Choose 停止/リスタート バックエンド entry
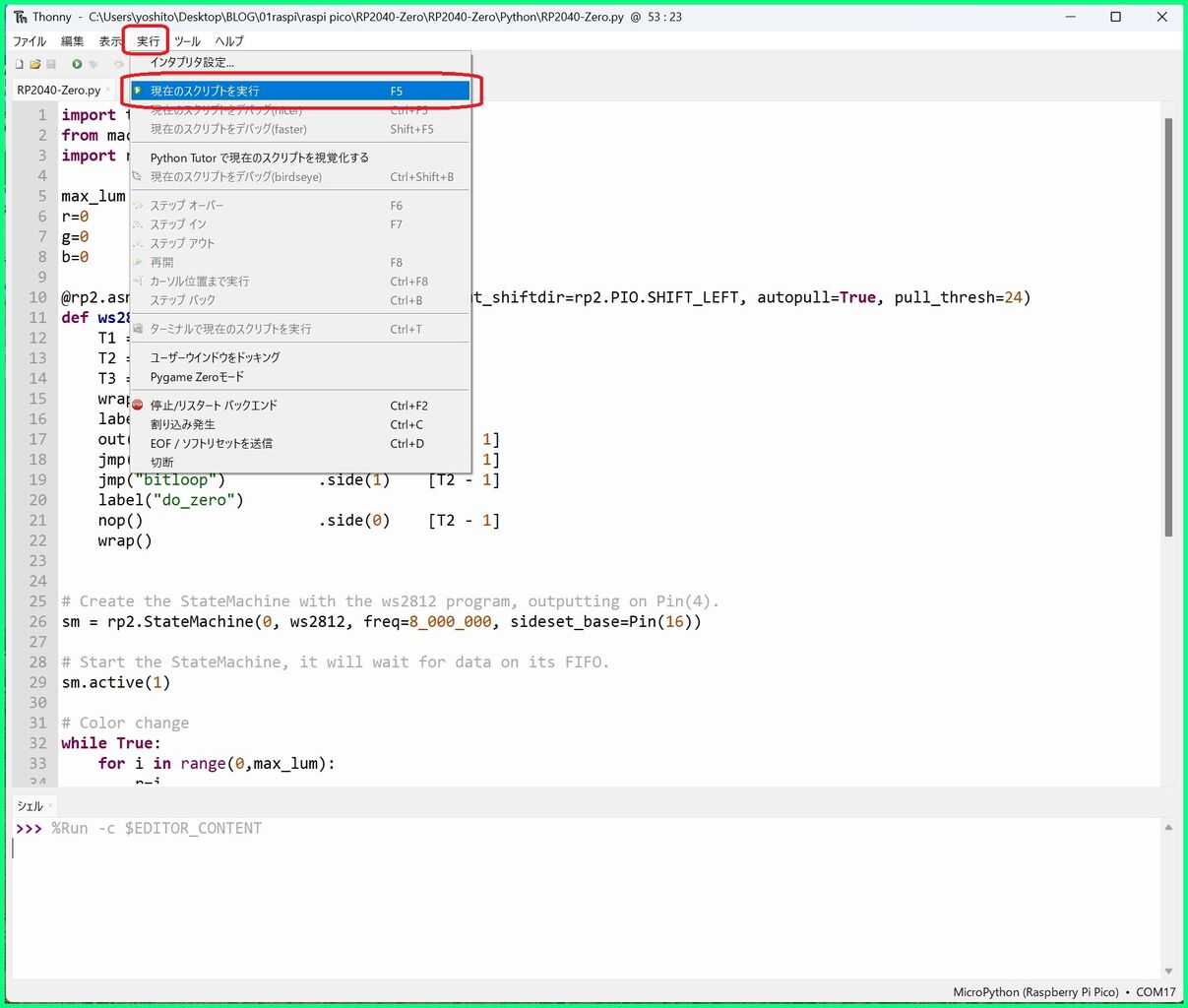Screen dimensions: 1188x1008 (301, 406)
